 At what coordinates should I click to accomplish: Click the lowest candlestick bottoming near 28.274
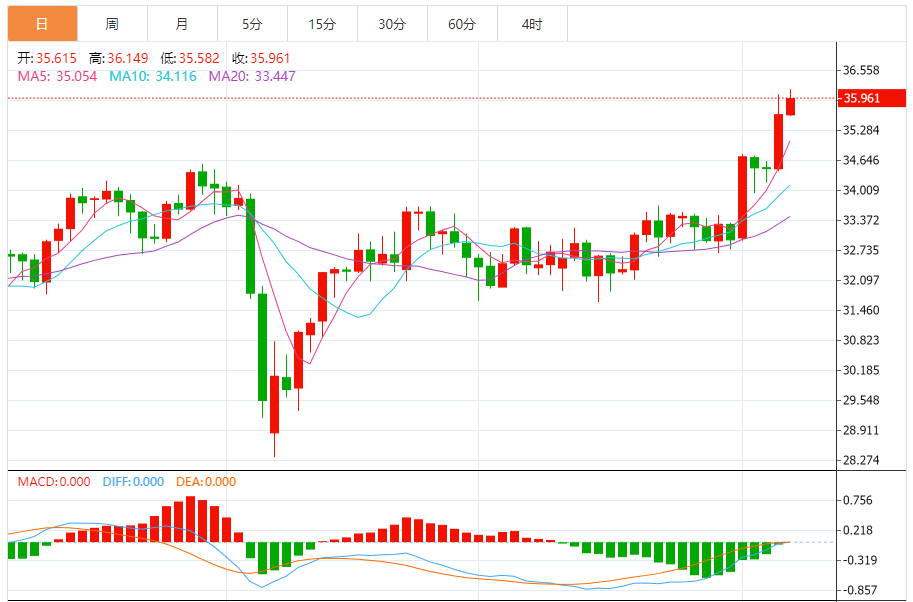(x=274, y=404)
